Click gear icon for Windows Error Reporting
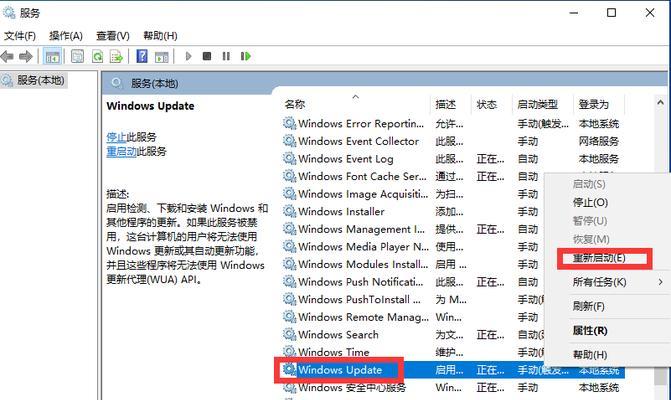This screenshot has width=671, height=400. click(289, 124)
